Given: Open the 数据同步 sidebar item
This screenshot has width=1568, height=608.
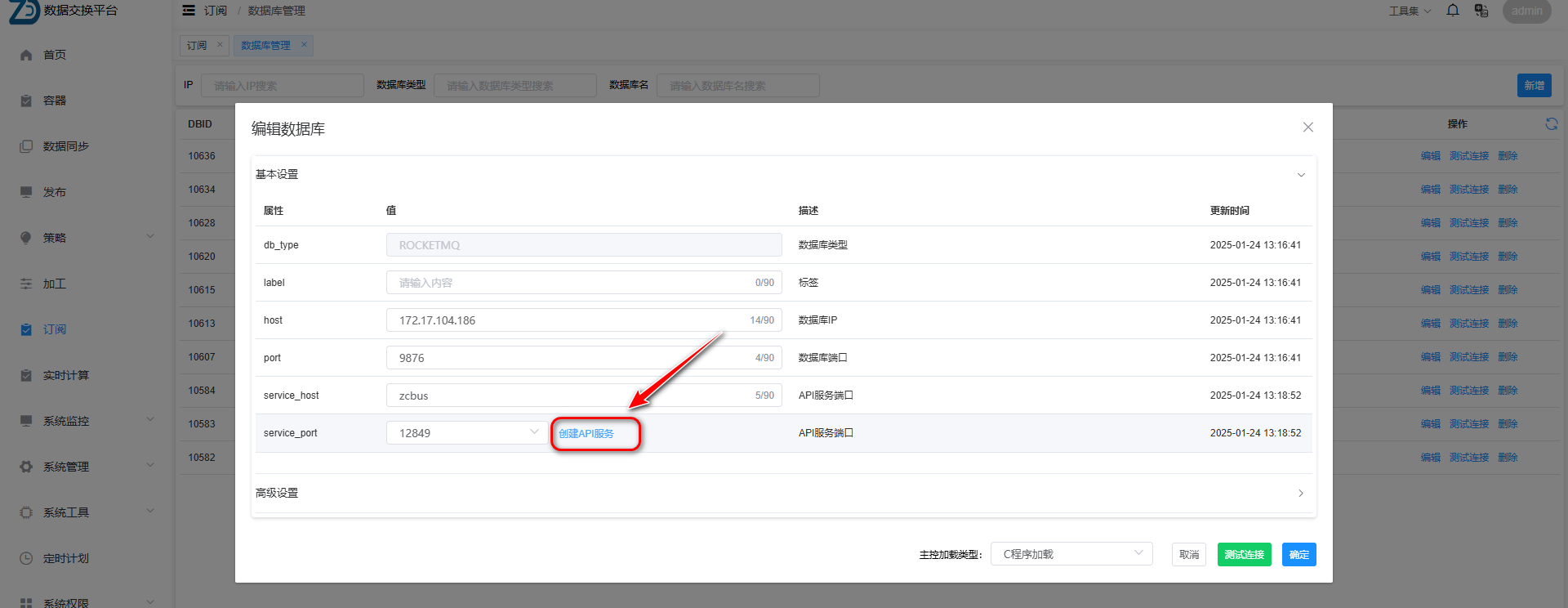Looking at the screenshot, I should [x=65, y=146].
